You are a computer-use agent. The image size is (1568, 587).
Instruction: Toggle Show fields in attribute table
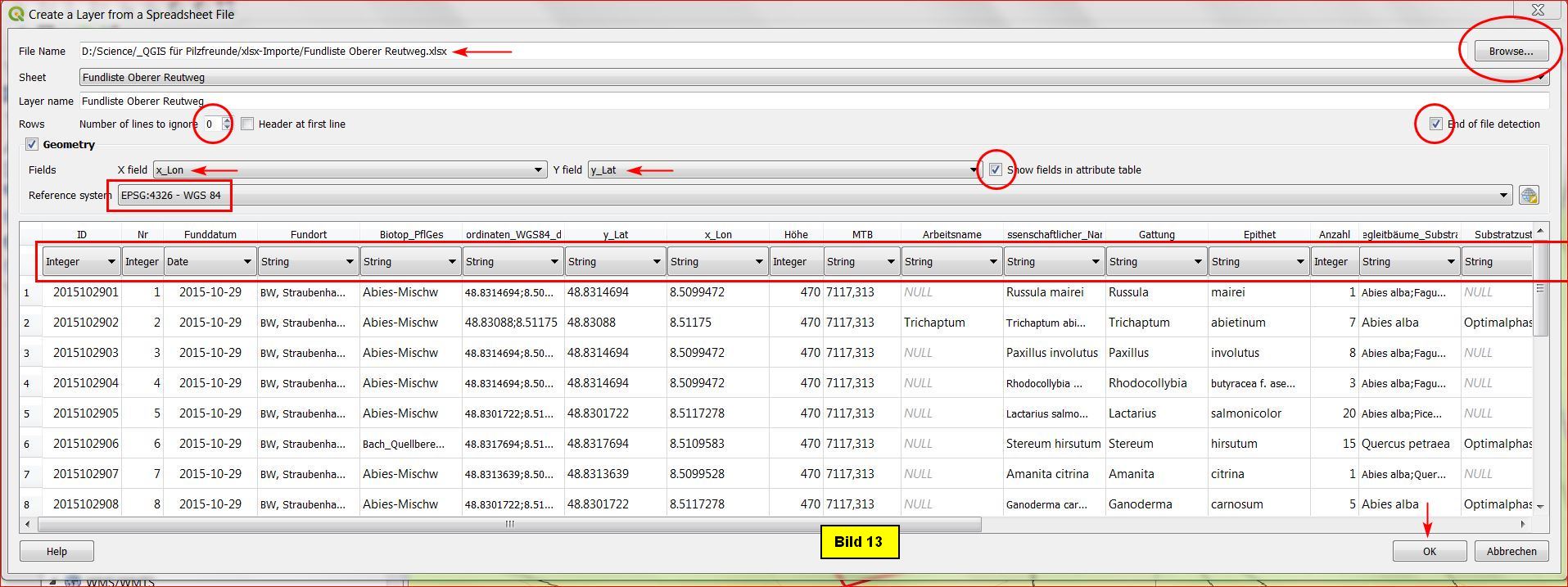[x=995, y=170]
